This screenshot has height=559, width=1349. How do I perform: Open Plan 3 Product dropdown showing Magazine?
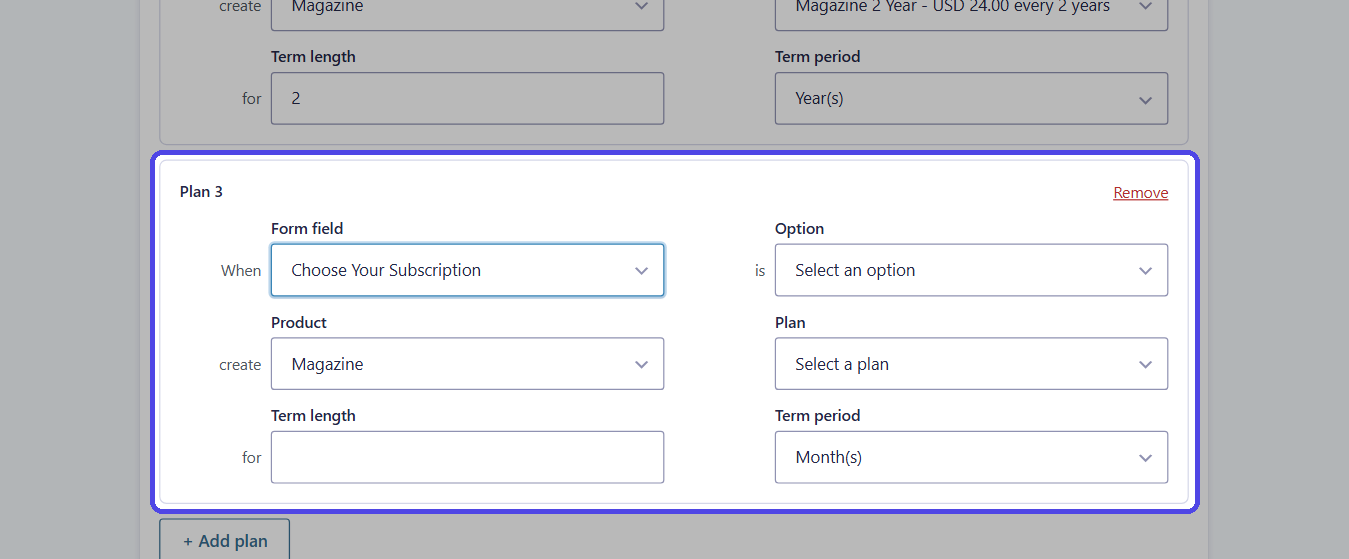(467, 364)
